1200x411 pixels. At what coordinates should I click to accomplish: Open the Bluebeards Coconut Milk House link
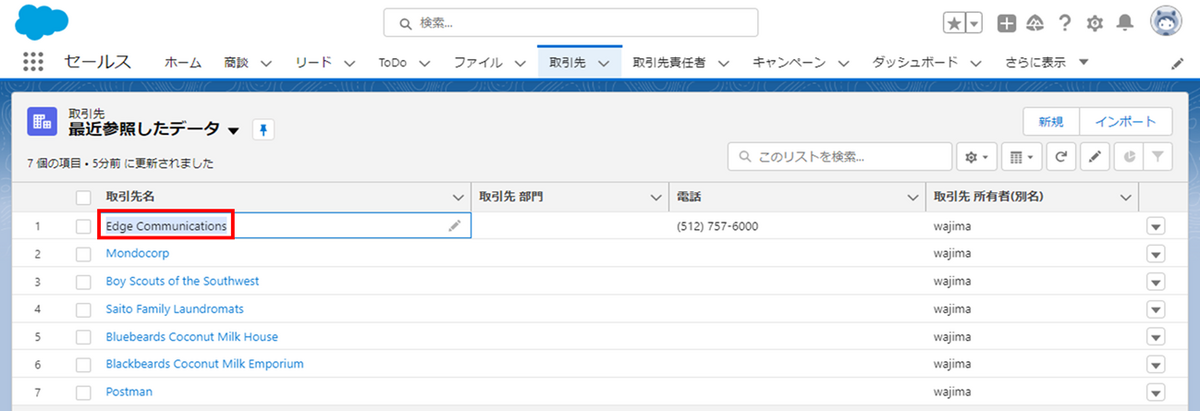click(x=192, y=337)
